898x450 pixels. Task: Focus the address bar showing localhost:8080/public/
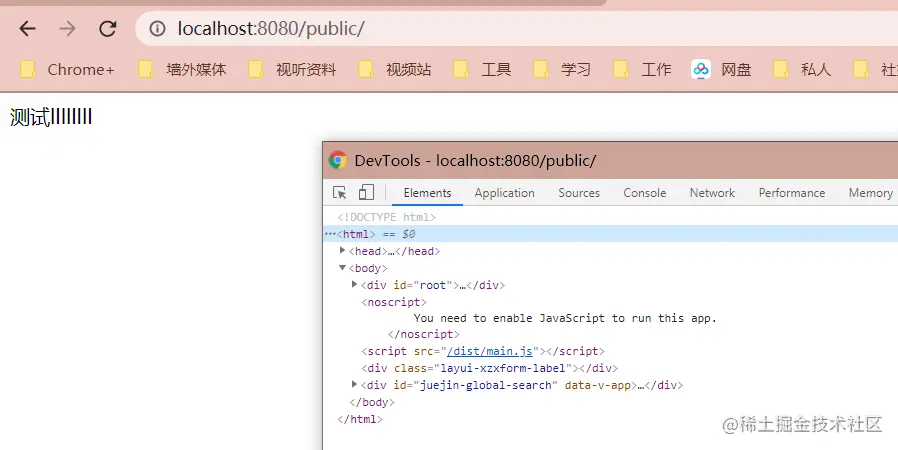point(517,29)
